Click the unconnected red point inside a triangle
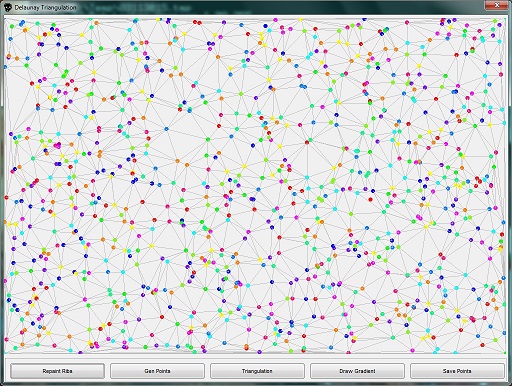Screen dimensions: 512x386 (x=370, y=199)
